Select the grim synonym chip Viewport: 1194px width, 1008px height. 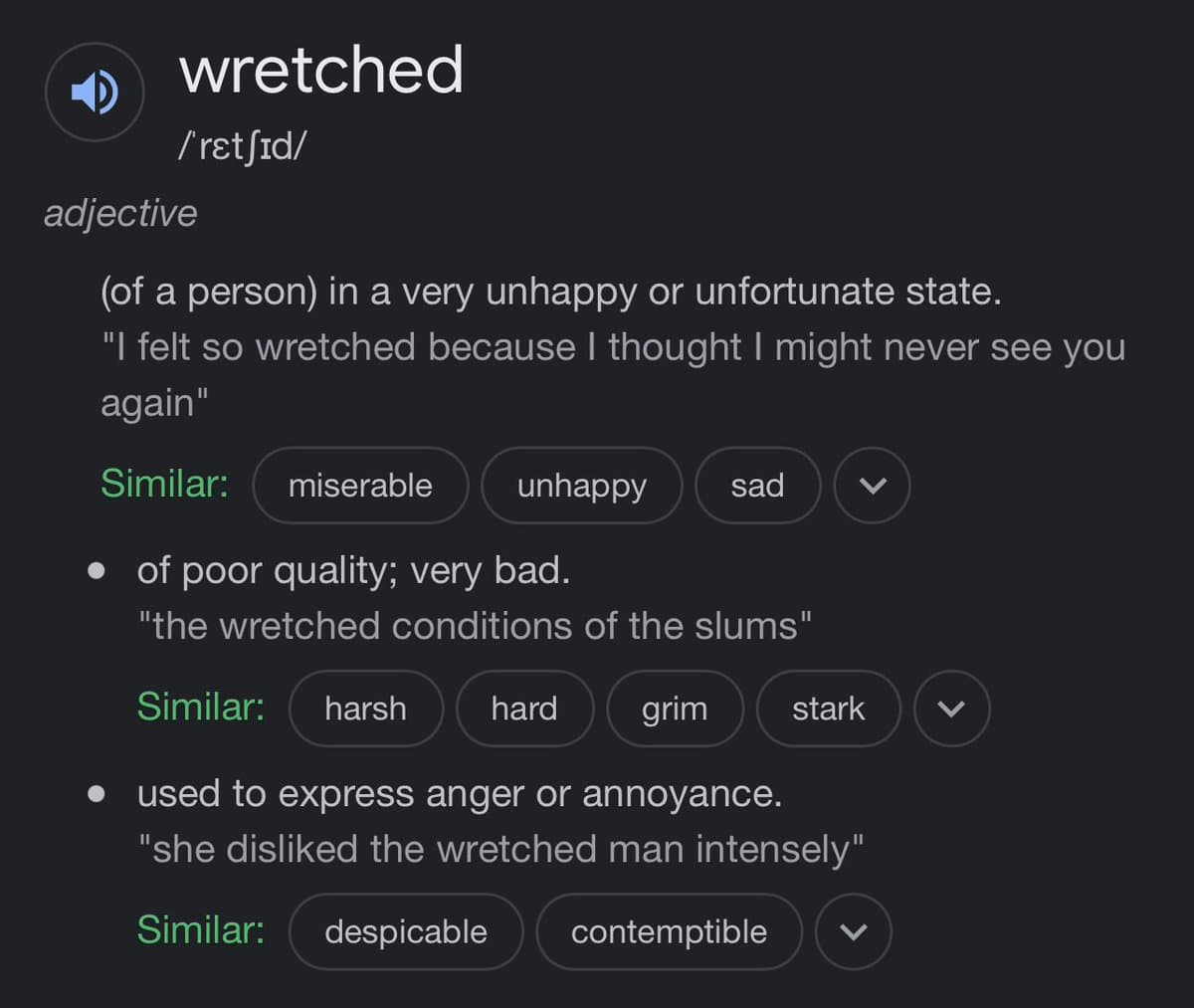675,708
